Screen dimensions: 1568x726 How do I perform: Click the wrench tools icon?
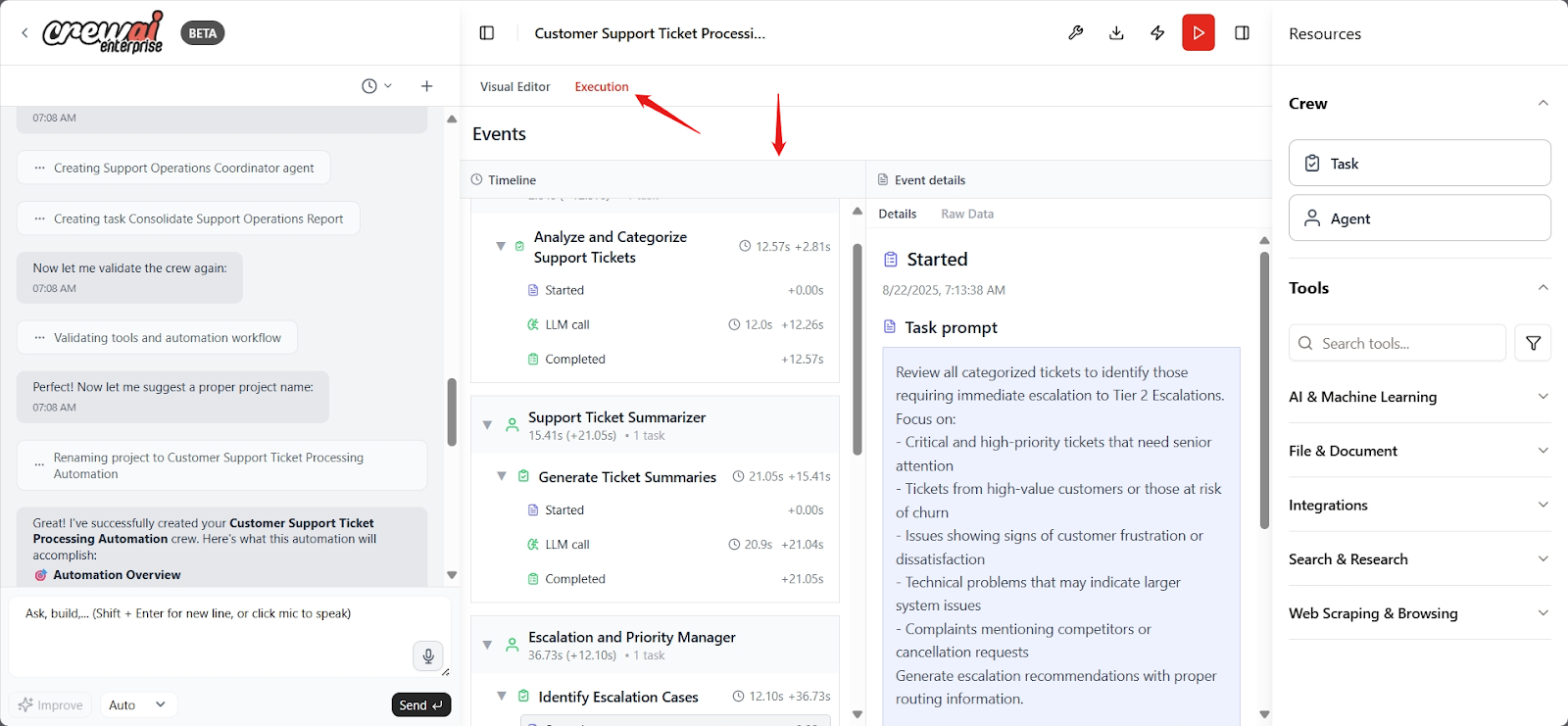1075,33
